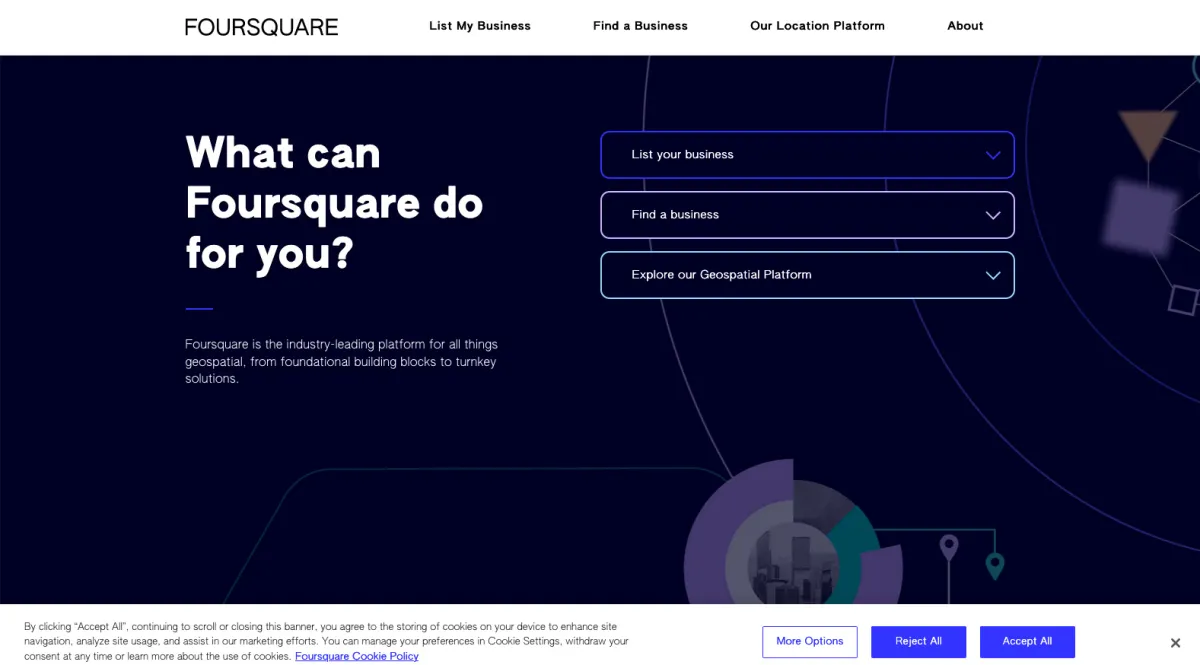The height and width of the screenshot is (665, 1200).
Task: Open the Foursquare Cookie Policy link
Action: pos(357,656)
